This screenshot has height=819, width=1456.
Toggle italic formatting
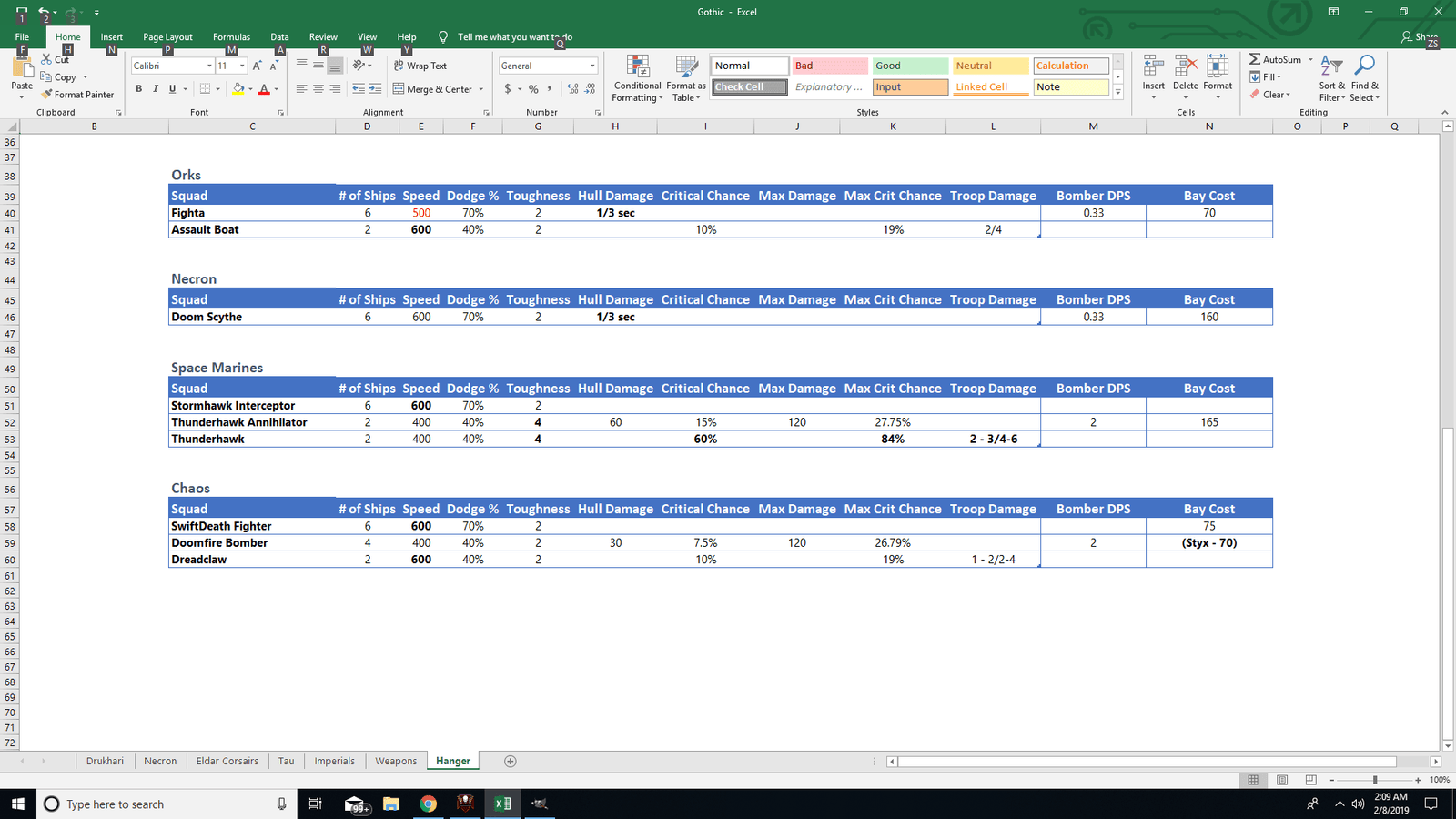[156, 89]
